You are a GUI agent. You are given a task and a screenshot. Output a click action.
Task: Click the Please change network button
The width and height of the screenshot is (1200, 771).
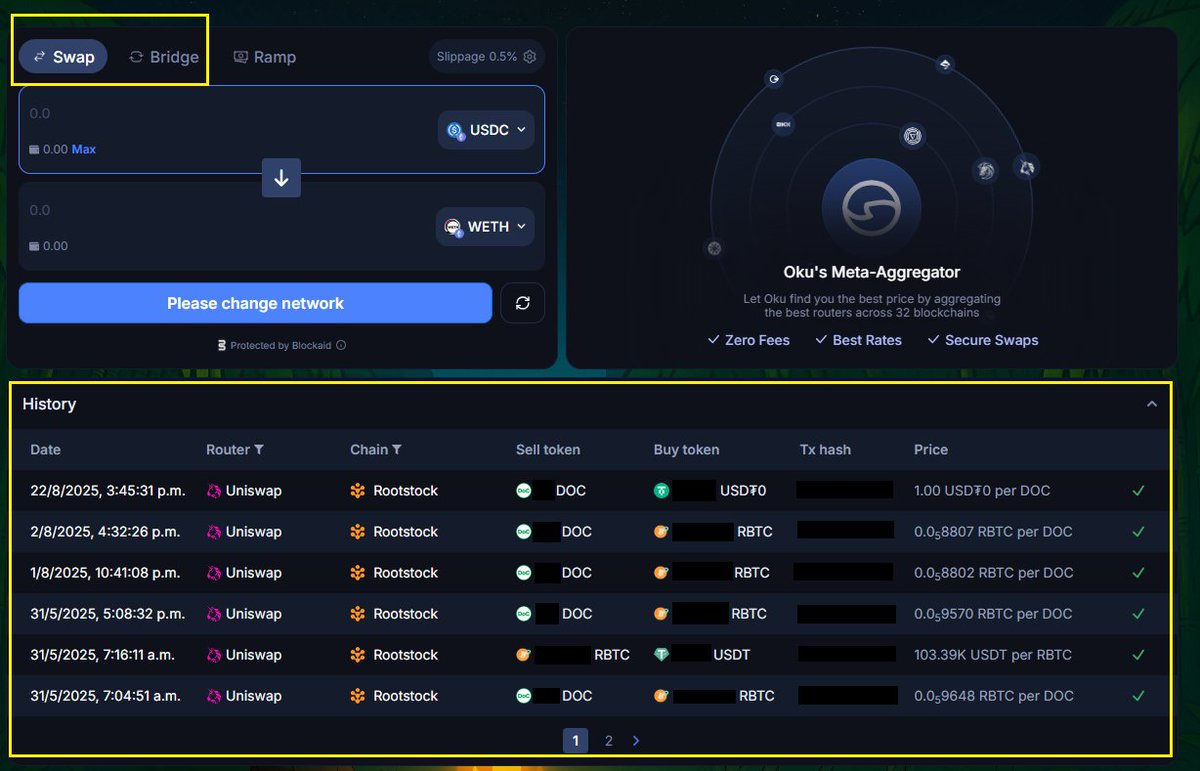pyautogui.click(x=255, y=303)
